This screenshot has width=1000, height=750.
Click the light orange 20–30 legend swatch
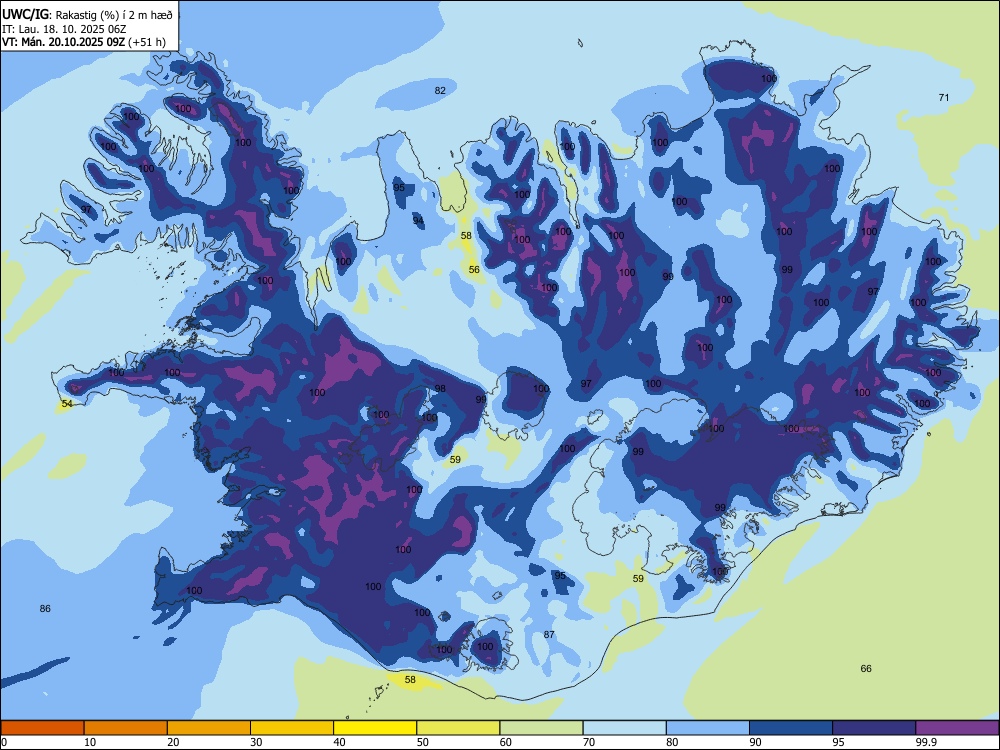coord(209,728)
